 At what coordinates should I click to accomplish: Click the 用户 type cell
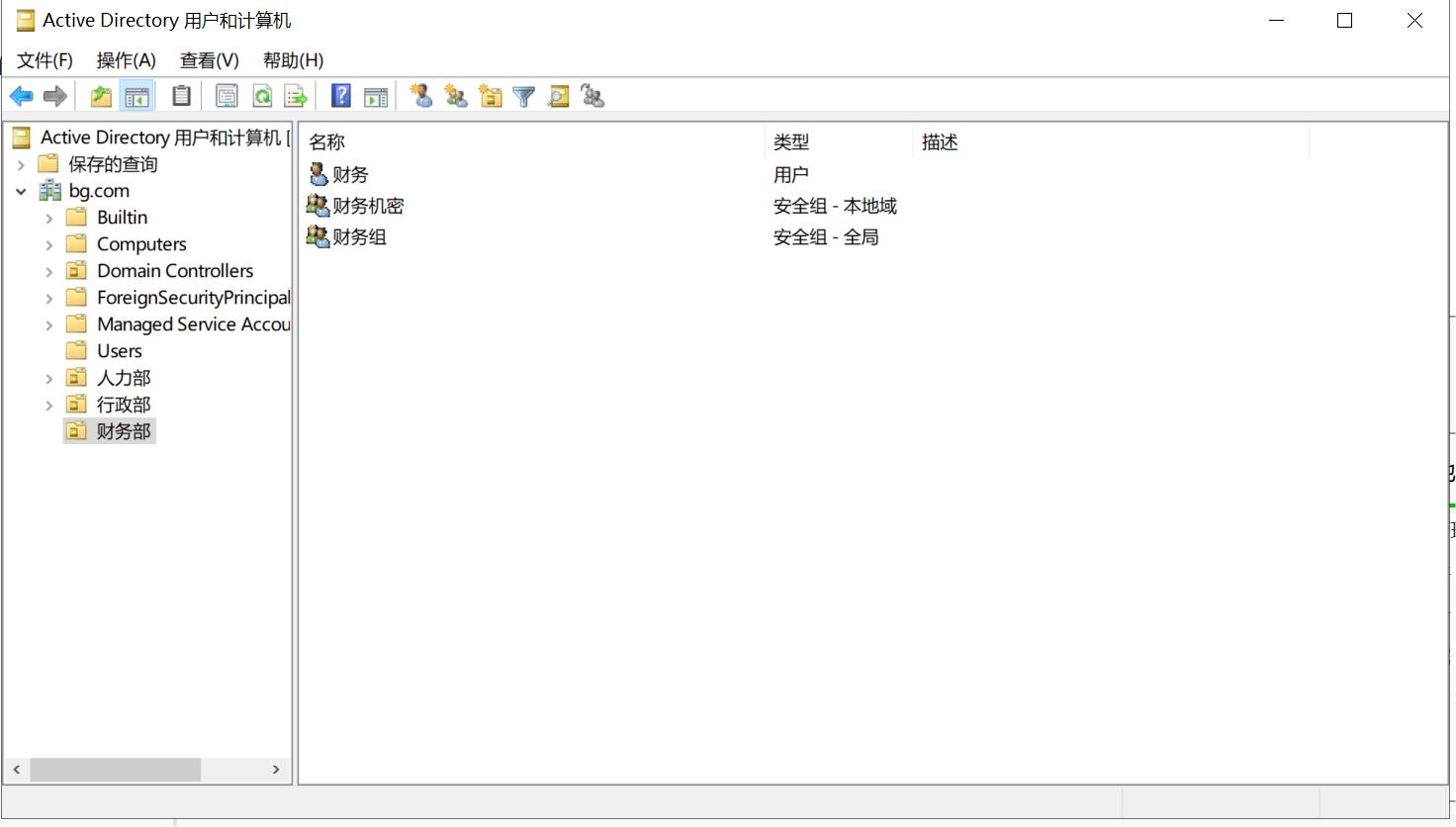tap(791, 175)
